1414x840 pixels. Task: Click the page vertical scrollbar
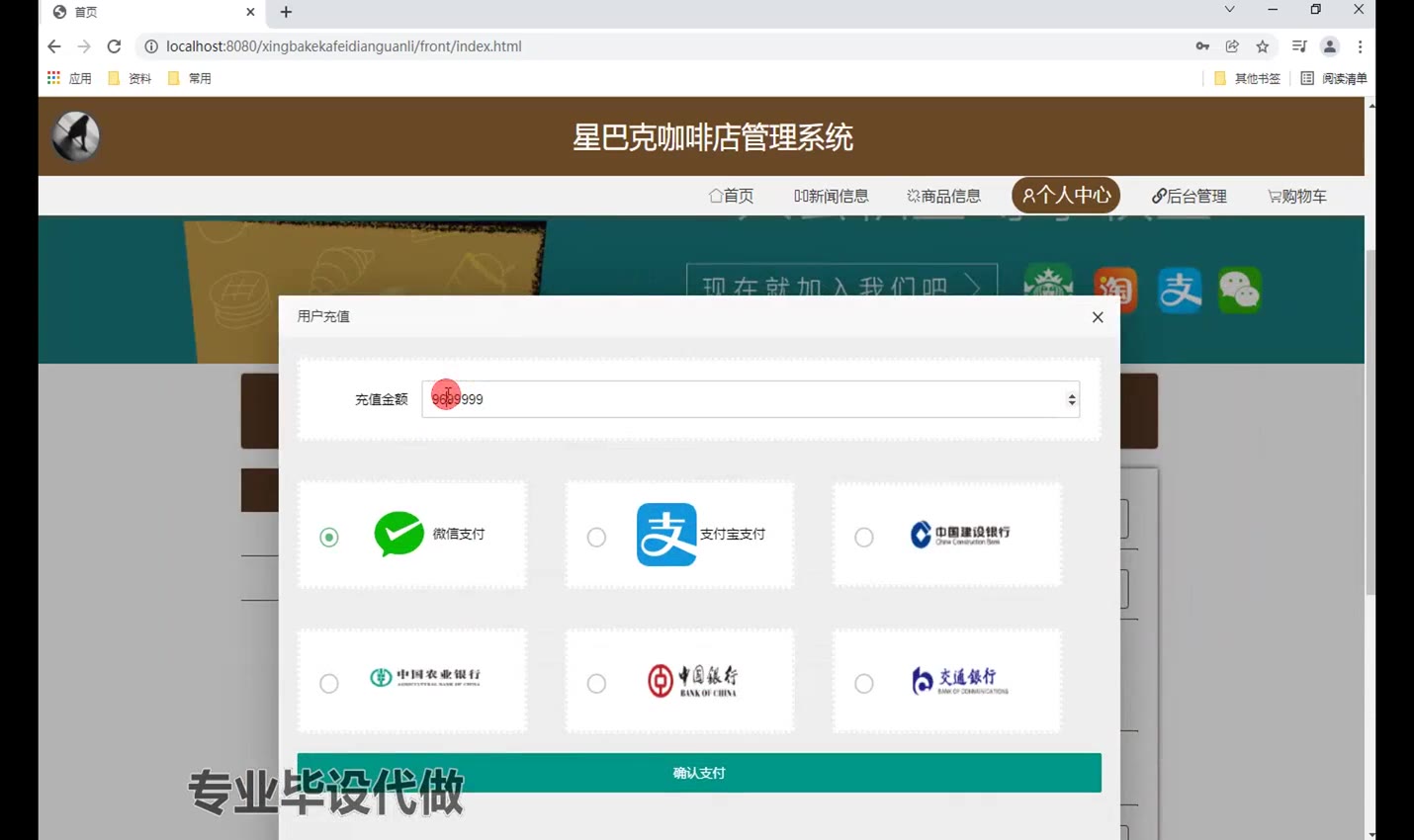[x=1370, y=422]
